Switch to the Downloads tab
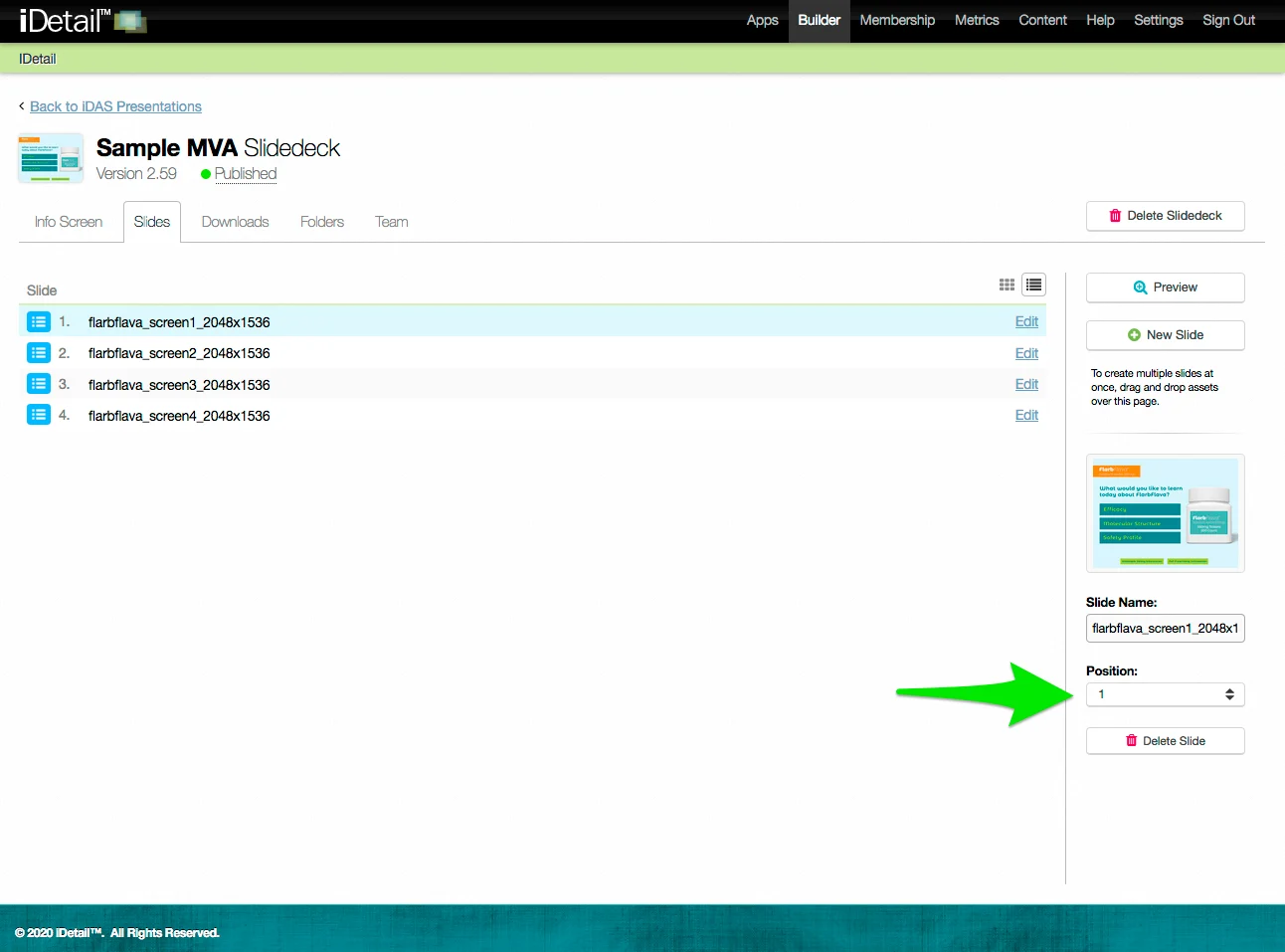 coord(236,222)
